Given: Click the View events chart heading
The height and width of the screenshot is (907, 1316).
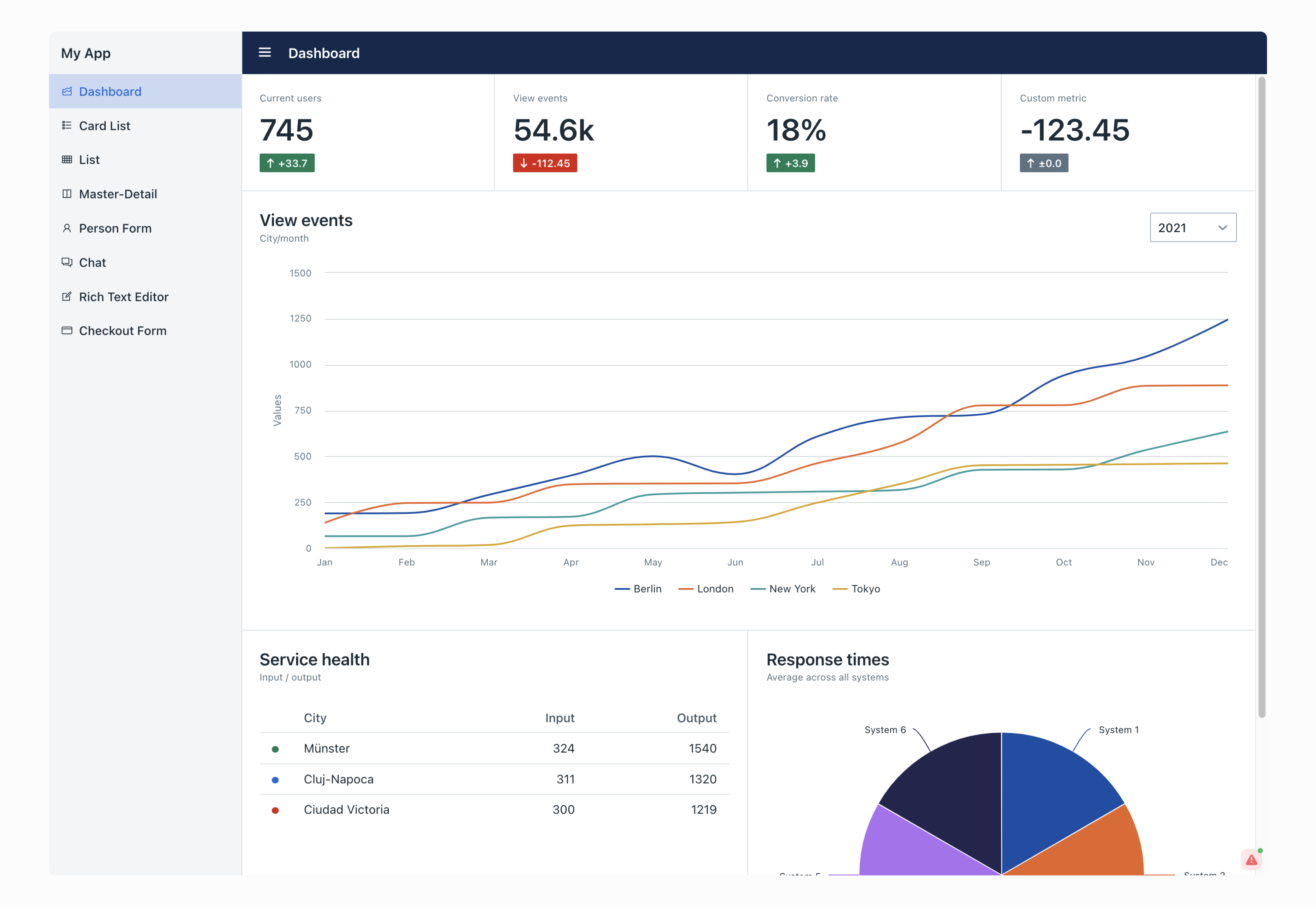Looking at the screenshot, I should (x=306, y=220).
